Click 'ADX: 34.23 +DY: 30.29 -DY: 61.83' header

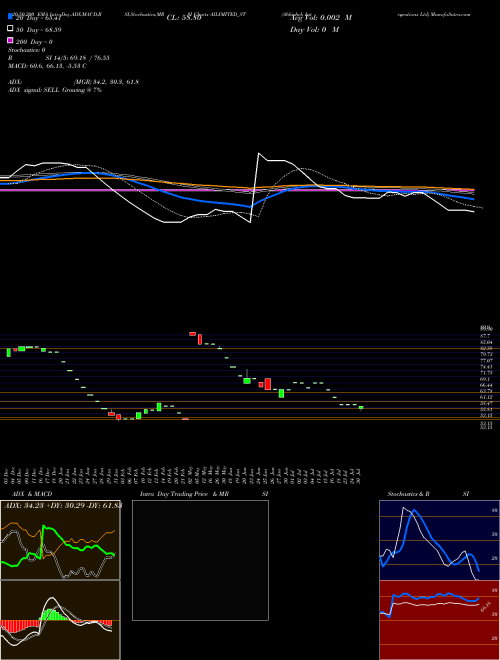(x=63, y=505)
